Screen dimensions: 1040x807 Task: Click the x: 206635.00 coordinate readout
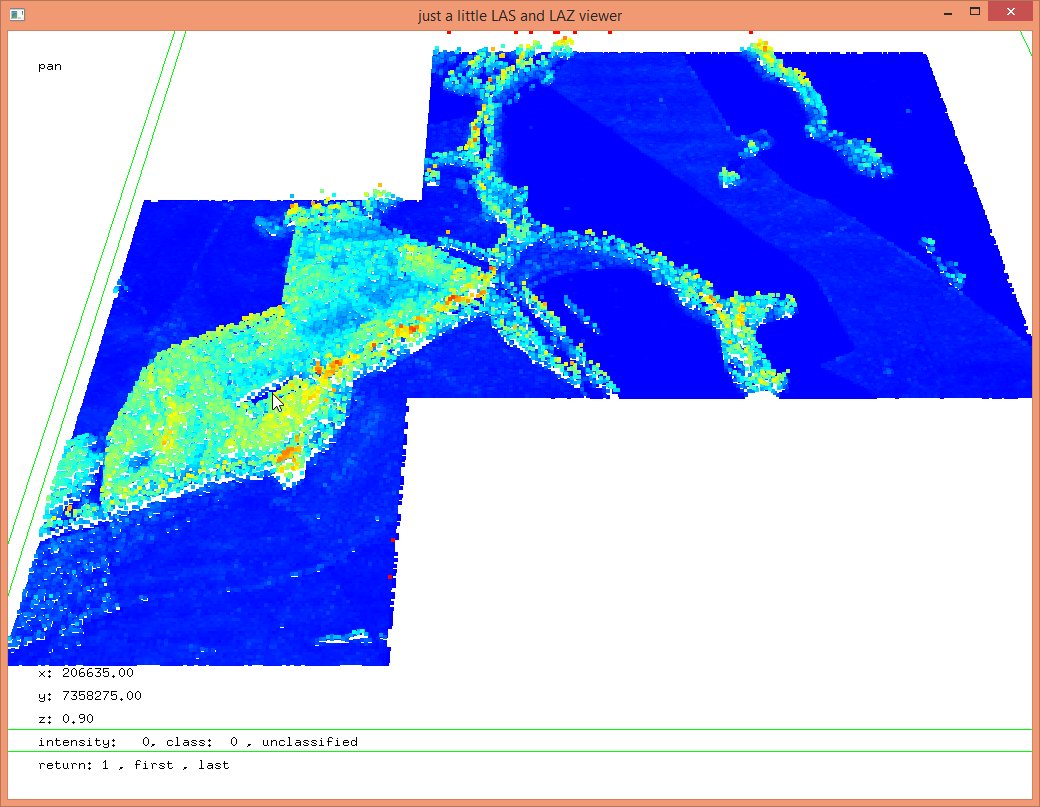point(86,673)
